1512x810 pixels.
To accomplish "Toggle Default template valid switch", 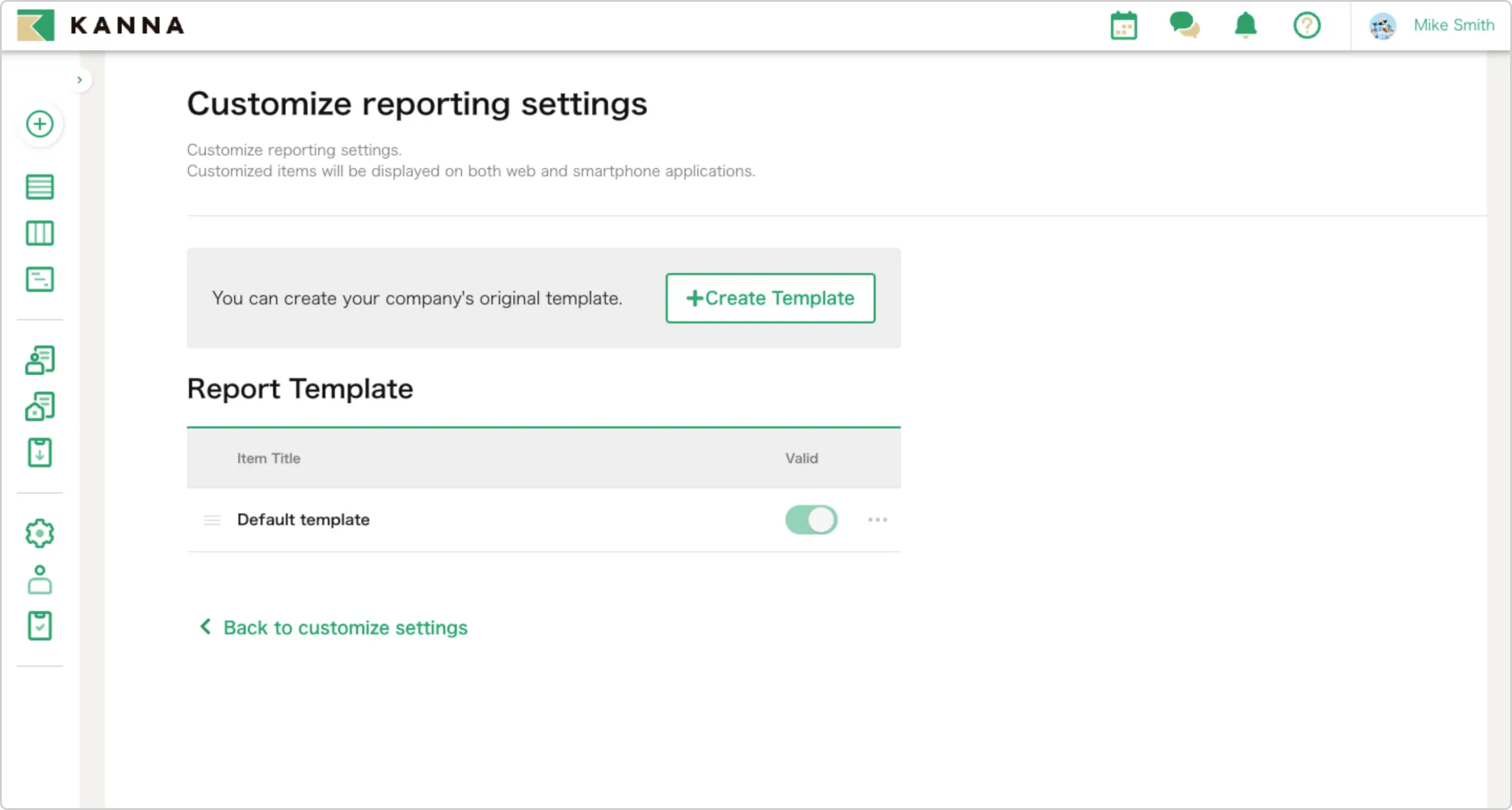I will point(811,520).
